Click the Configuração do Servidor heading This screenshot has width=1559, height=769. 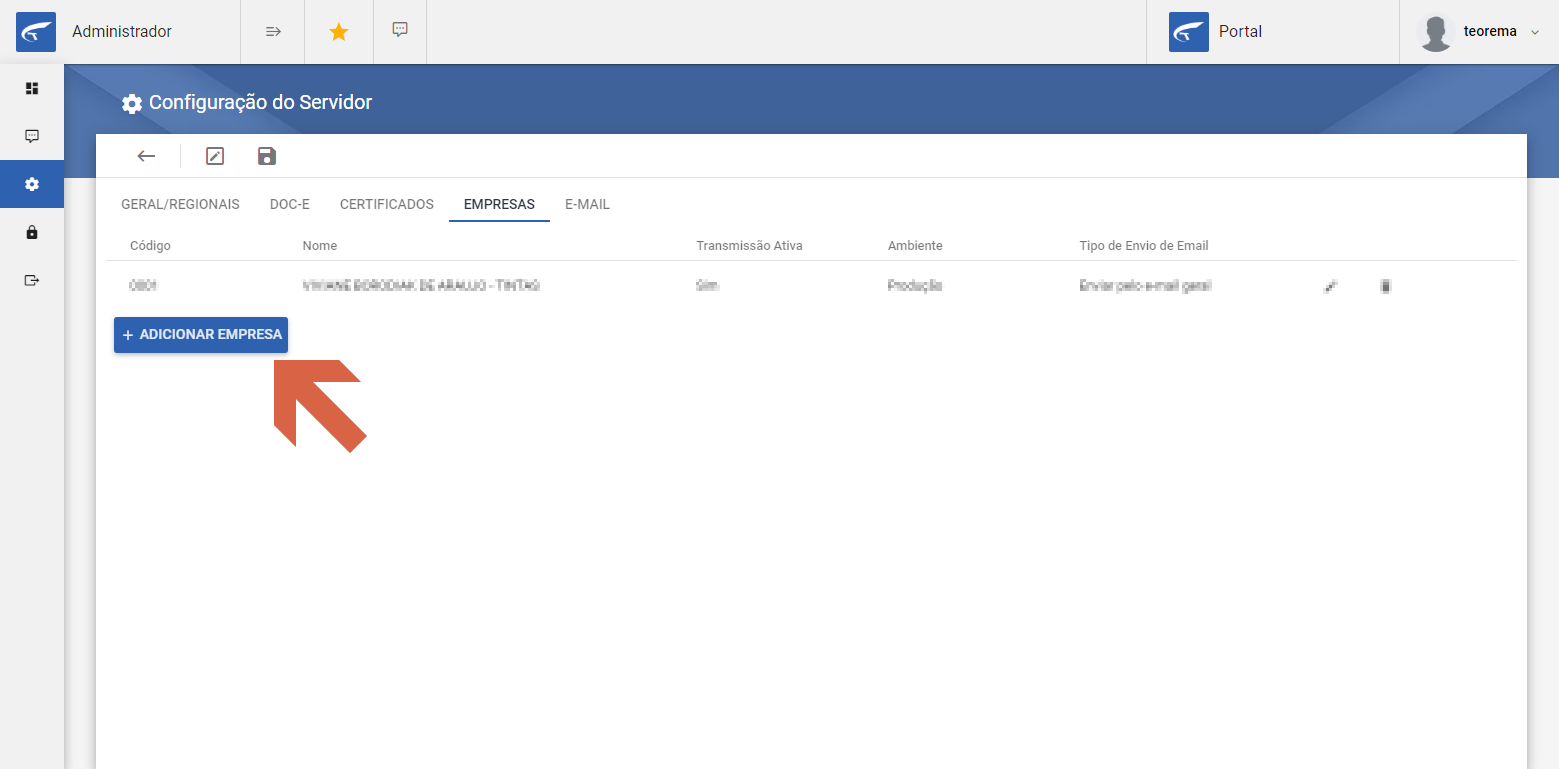(261, 102)
